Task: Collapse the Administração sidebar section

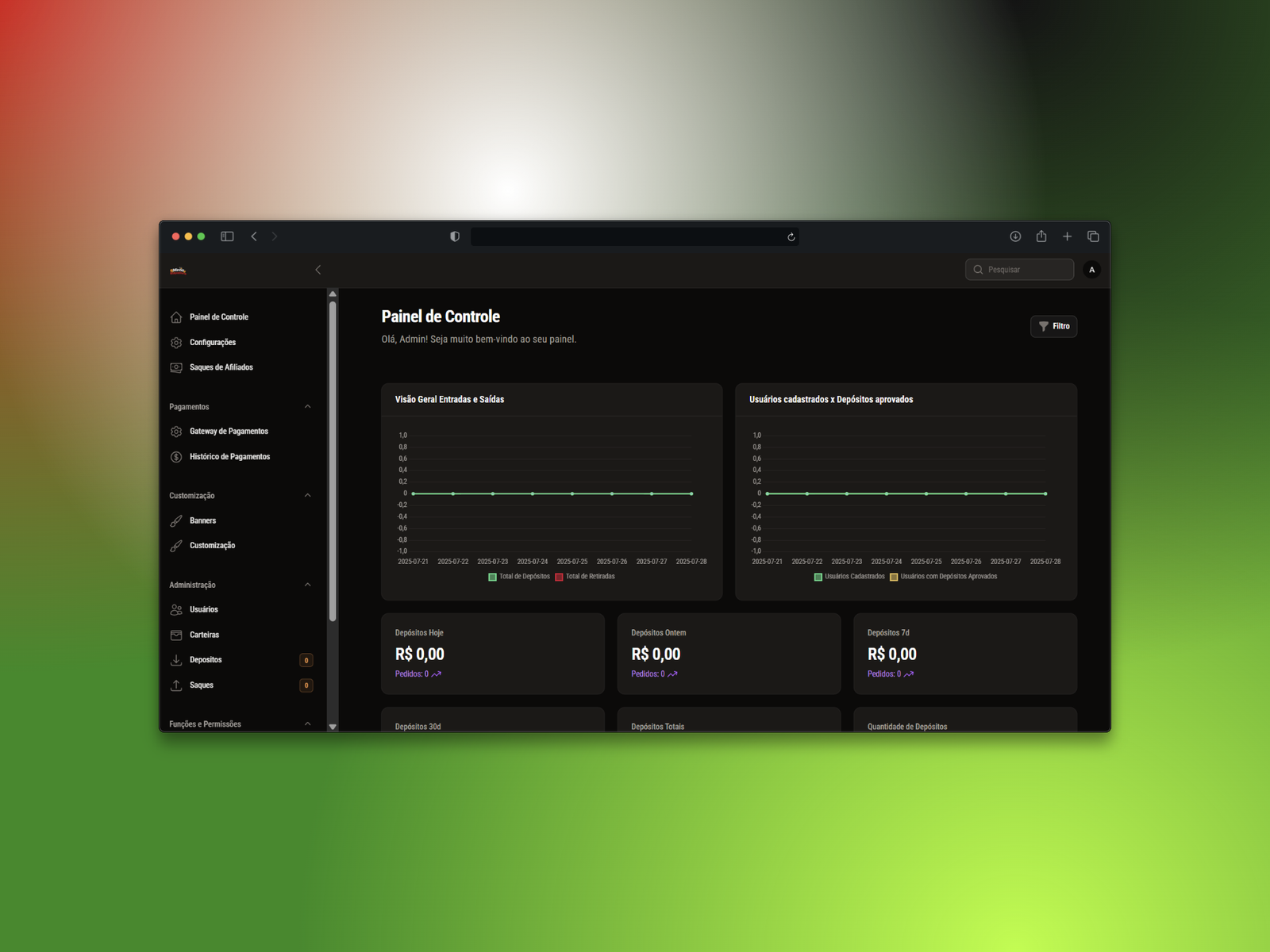Action: (x=307, y=585)
